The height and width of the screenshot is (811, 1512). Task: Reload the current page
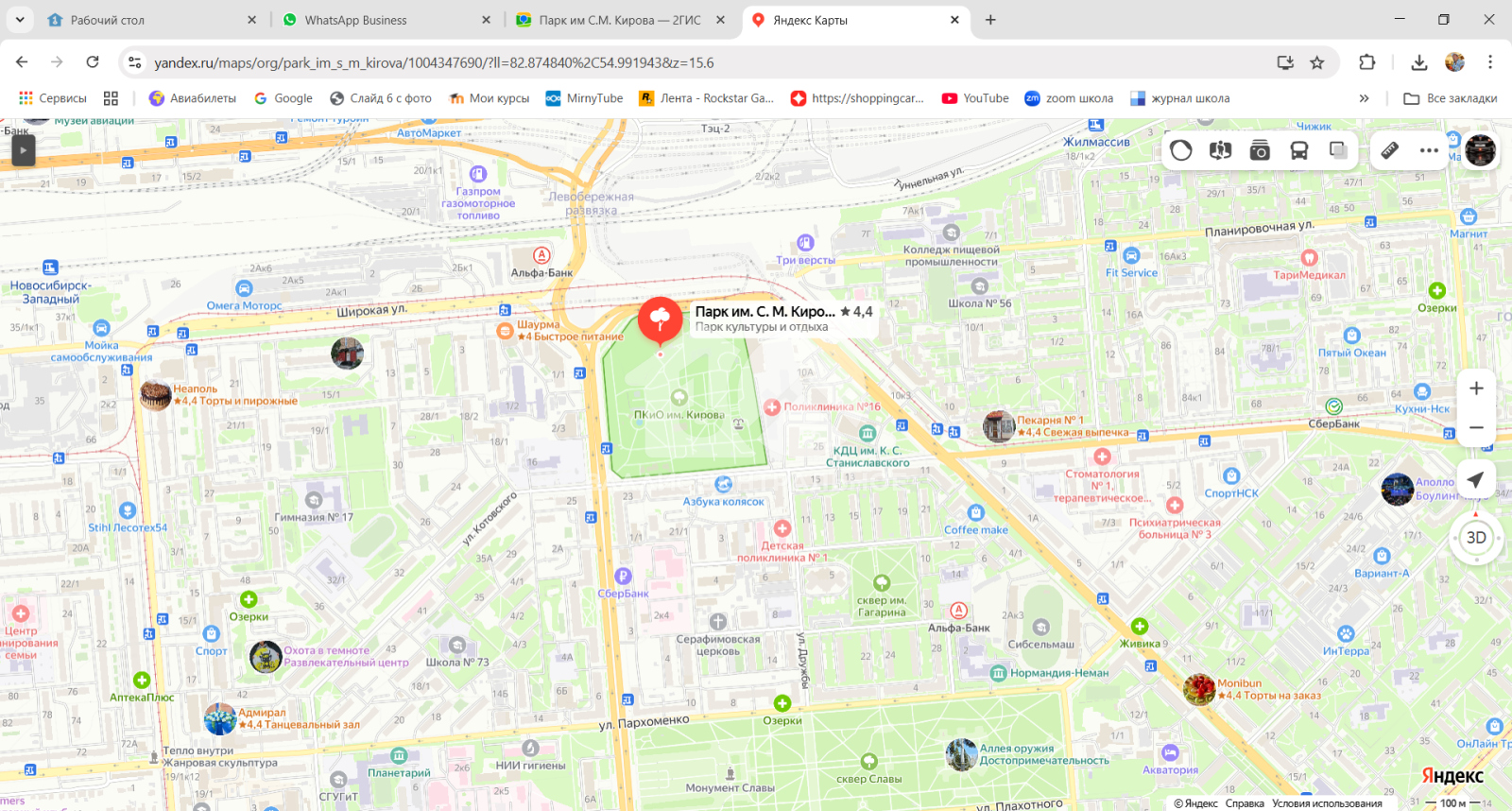click(93, 62)
